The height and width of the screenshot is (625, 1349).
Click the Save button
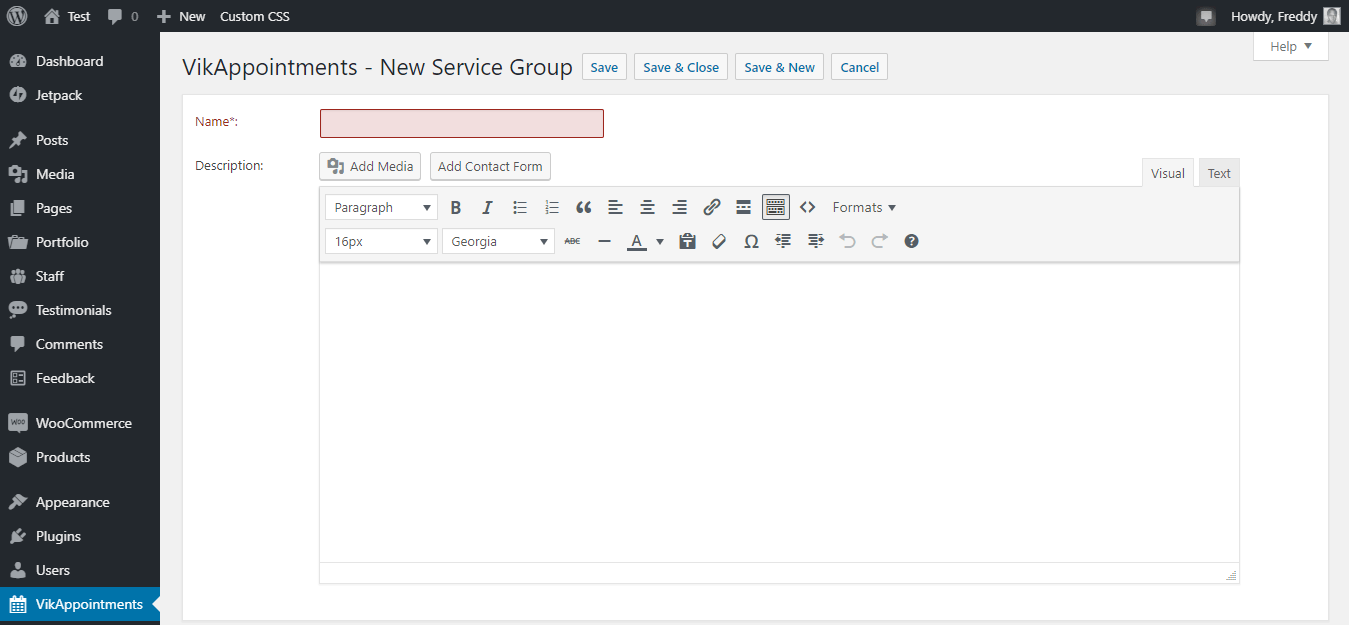pyautogui.click(x=604, y=67)
